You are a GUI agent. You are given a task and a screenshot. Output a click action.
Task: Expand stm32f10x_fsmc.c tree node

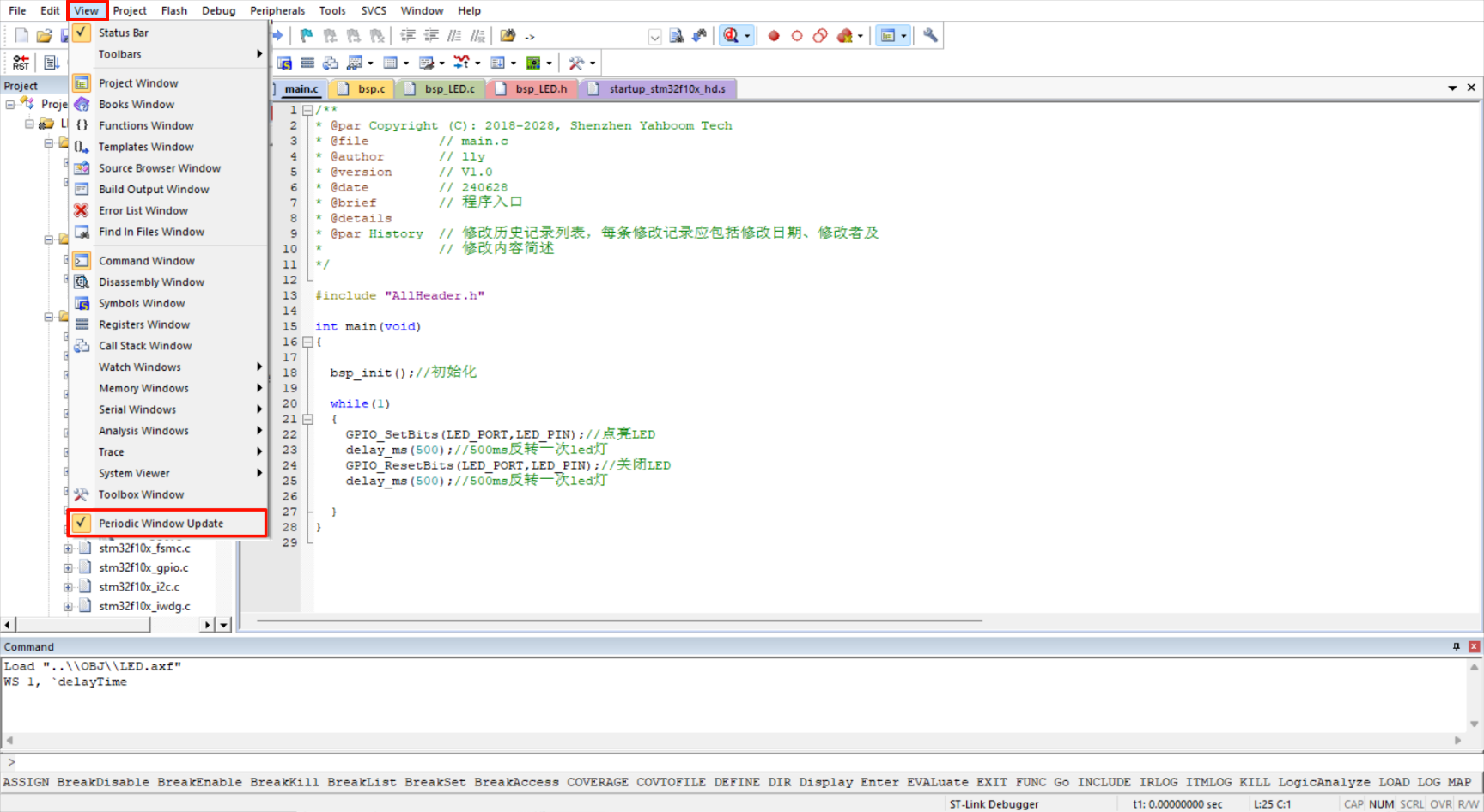pos(68,548)
